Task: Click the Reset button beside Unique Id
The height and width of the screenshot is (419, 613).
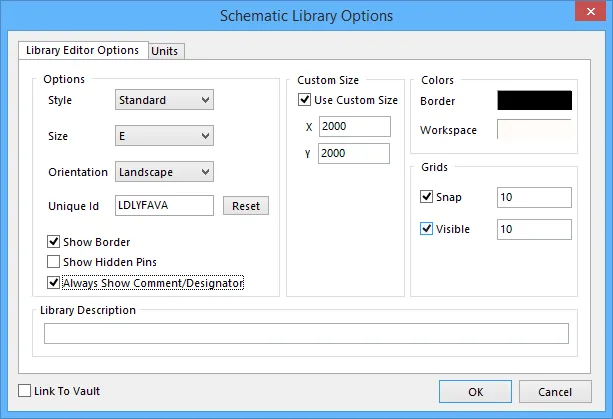Action: click(x=246, y=206)
